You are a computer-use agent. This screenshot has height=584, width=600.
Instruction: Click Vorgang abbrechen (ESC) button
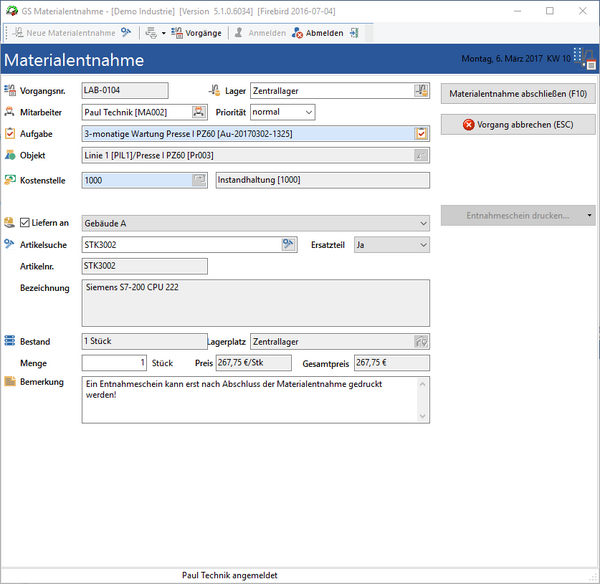tap(517, 124)
